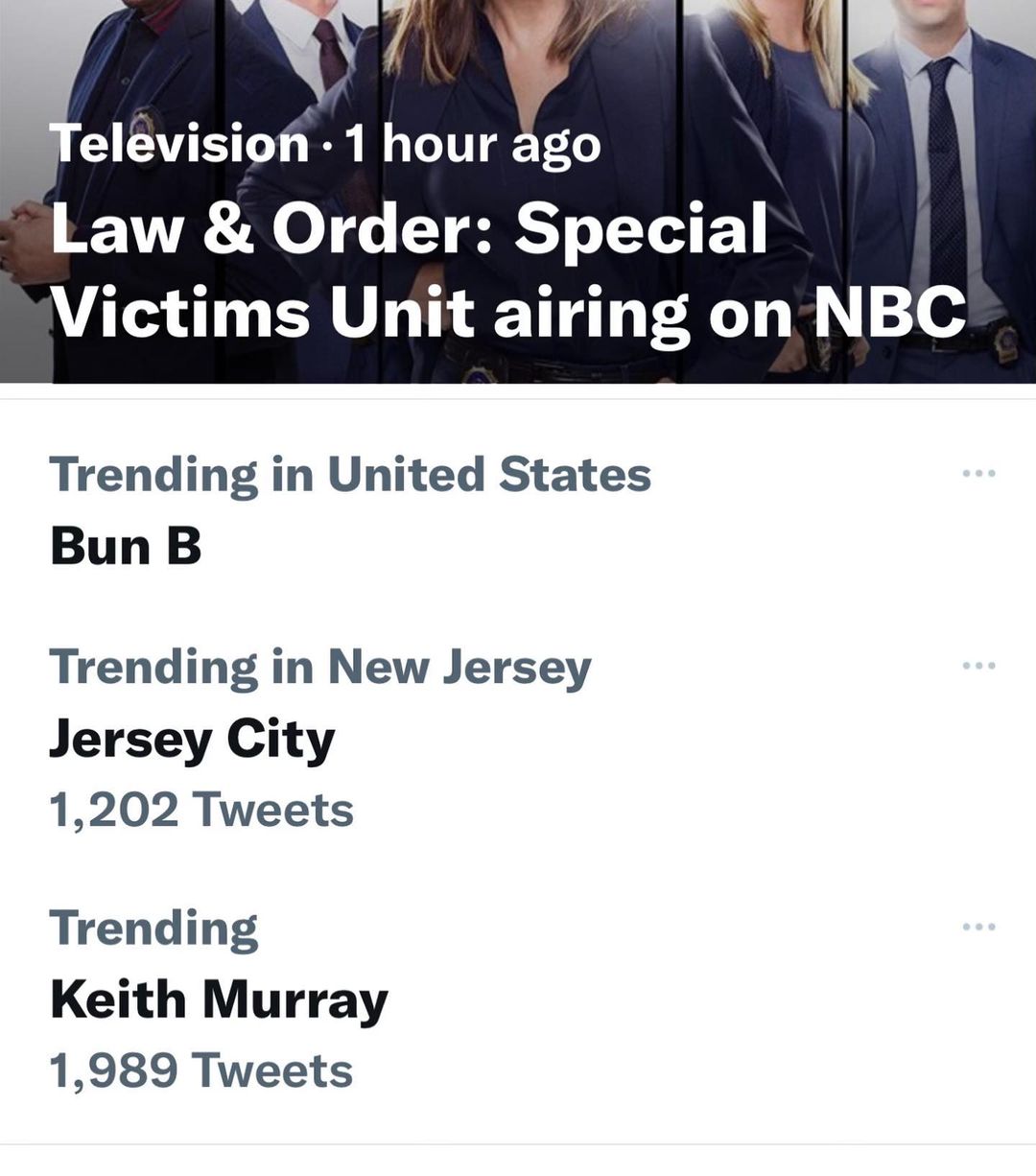The image size is (1036, 1176).
Task: Click the police badge at banner's left side
Action: point(147,127)
